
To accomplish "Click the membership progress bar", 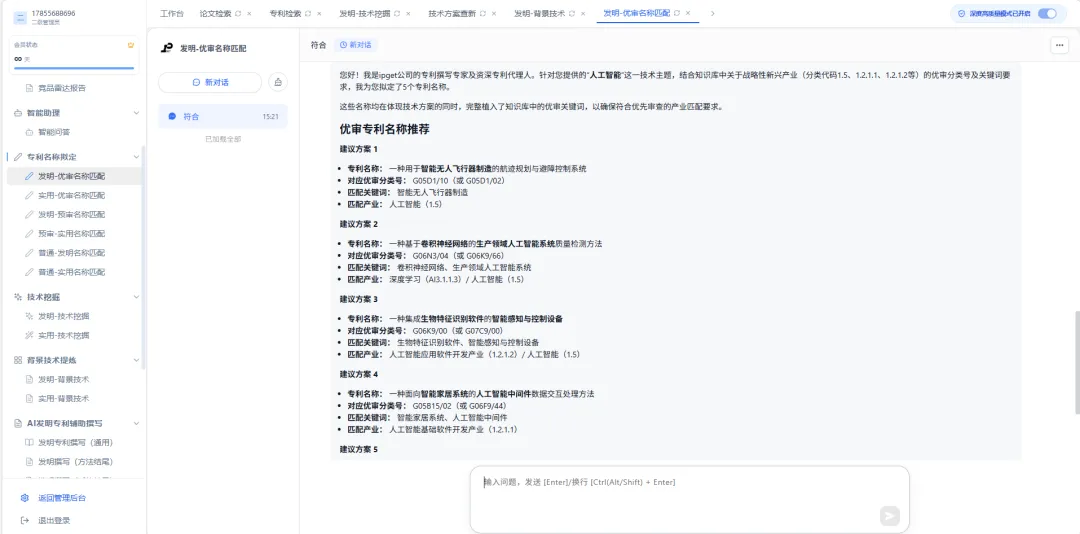I will pos(74,68).
